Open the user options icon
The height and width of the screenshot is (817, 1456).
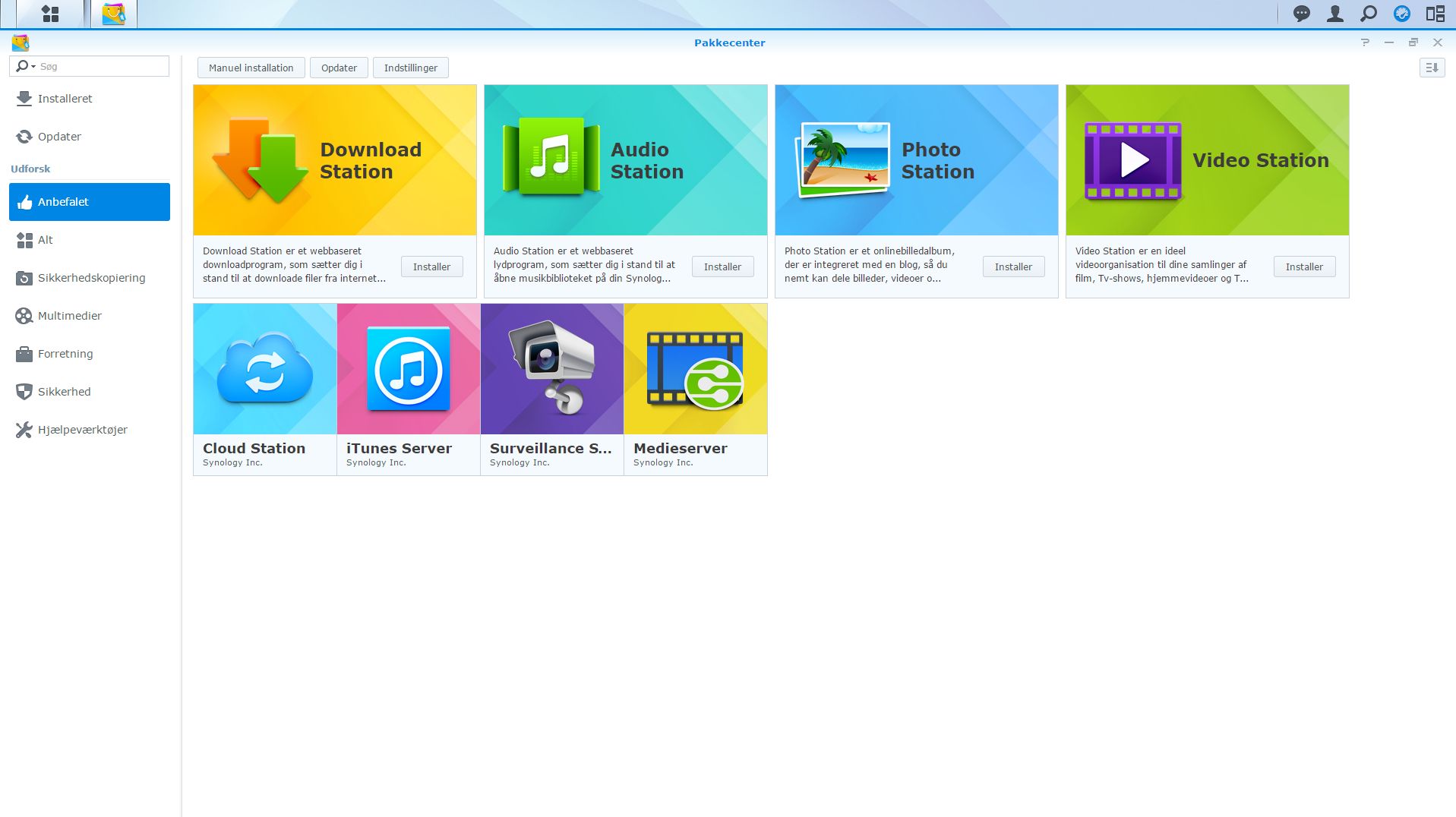point(1334,14)
